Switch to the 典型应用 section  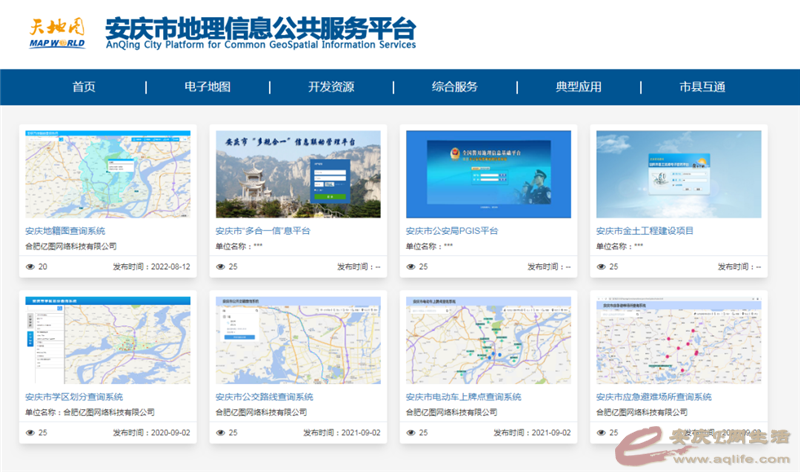pyautogui.click(x=579, y=87)
